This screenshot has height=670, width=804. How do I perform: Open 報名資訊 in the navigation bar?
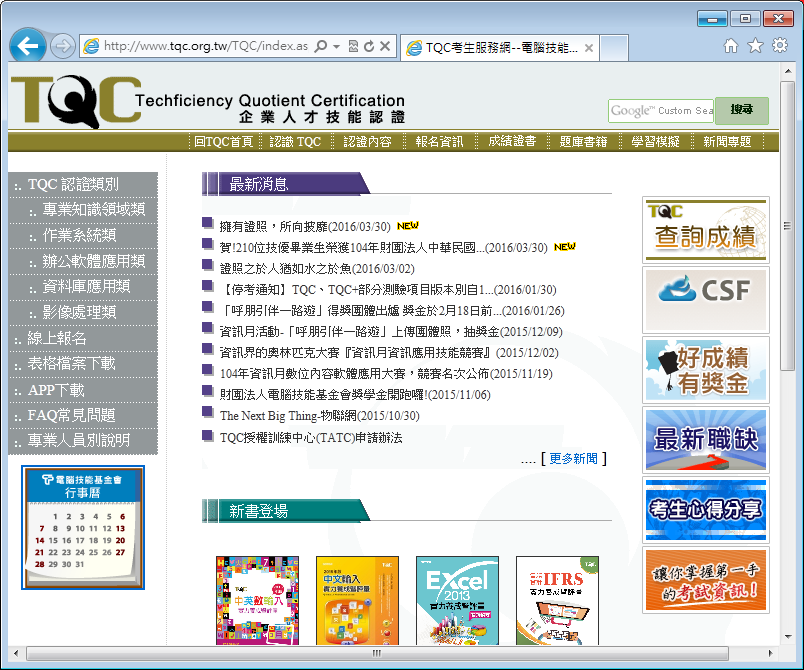[x=439, y=141]
